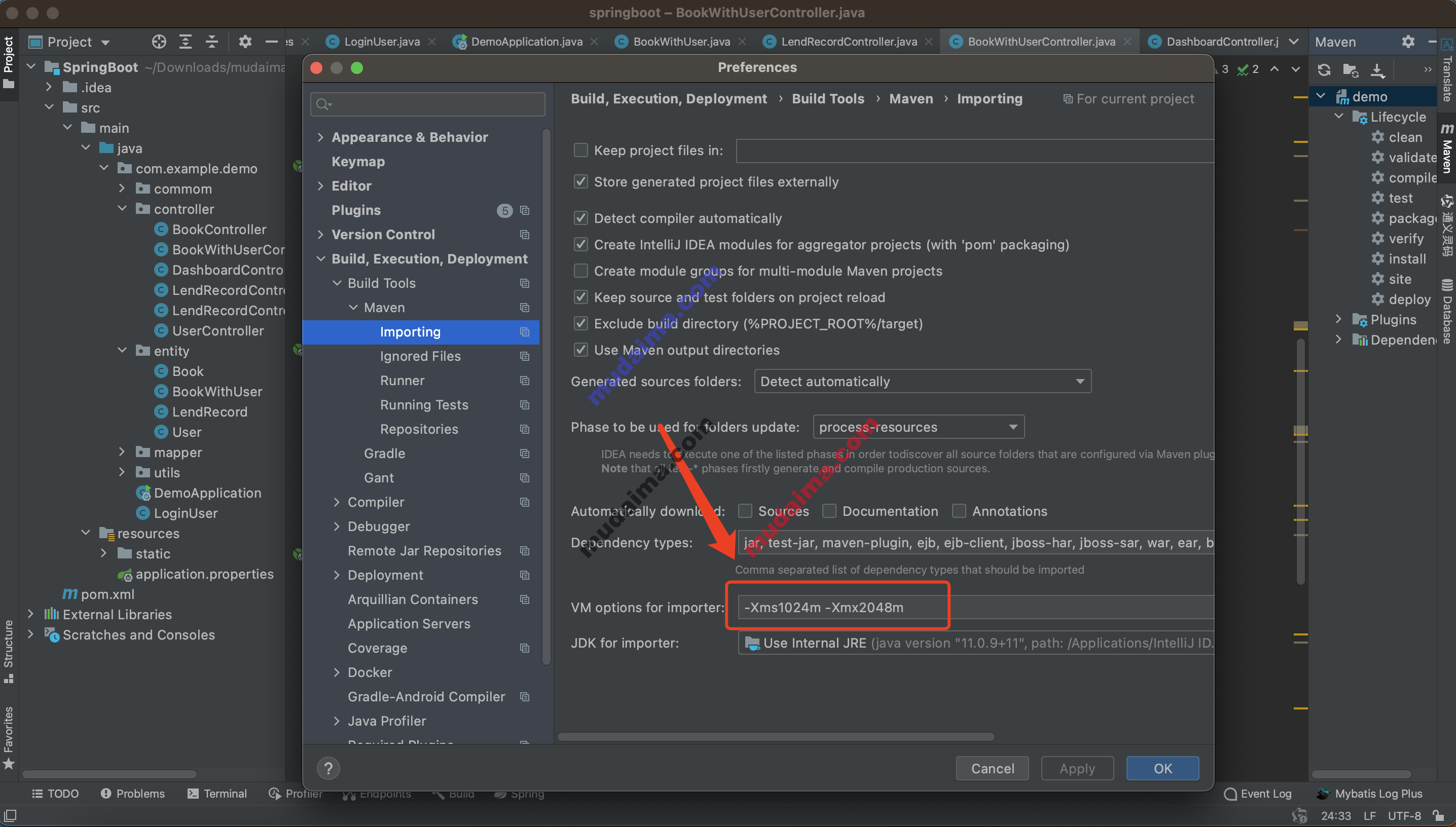Toggle Create IntelliJ IDEA modules for aggregator projects
The width and height of the screenshot is (1456, 827).
click(580, 244)
